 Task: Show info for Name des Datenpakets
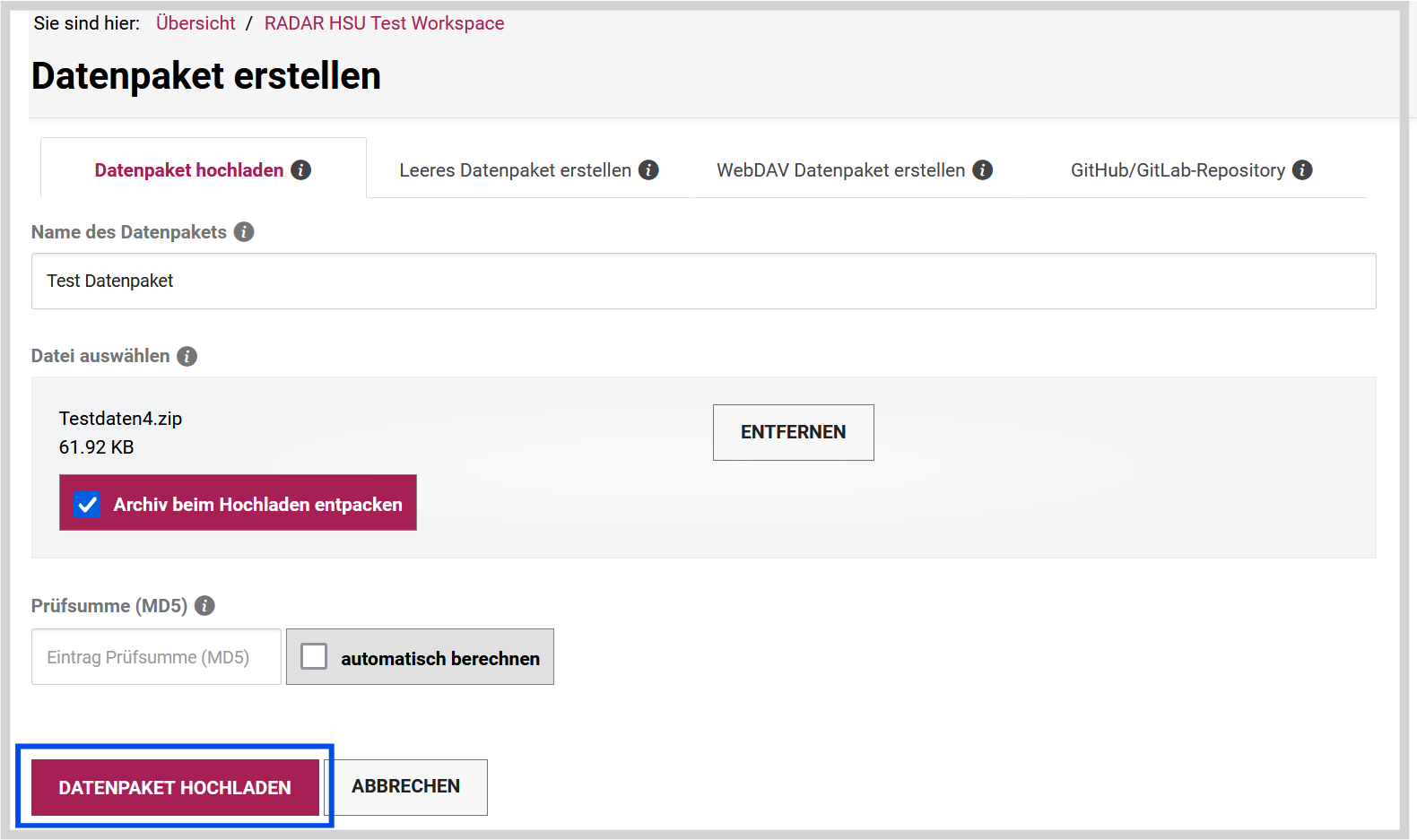coord(244,231)
